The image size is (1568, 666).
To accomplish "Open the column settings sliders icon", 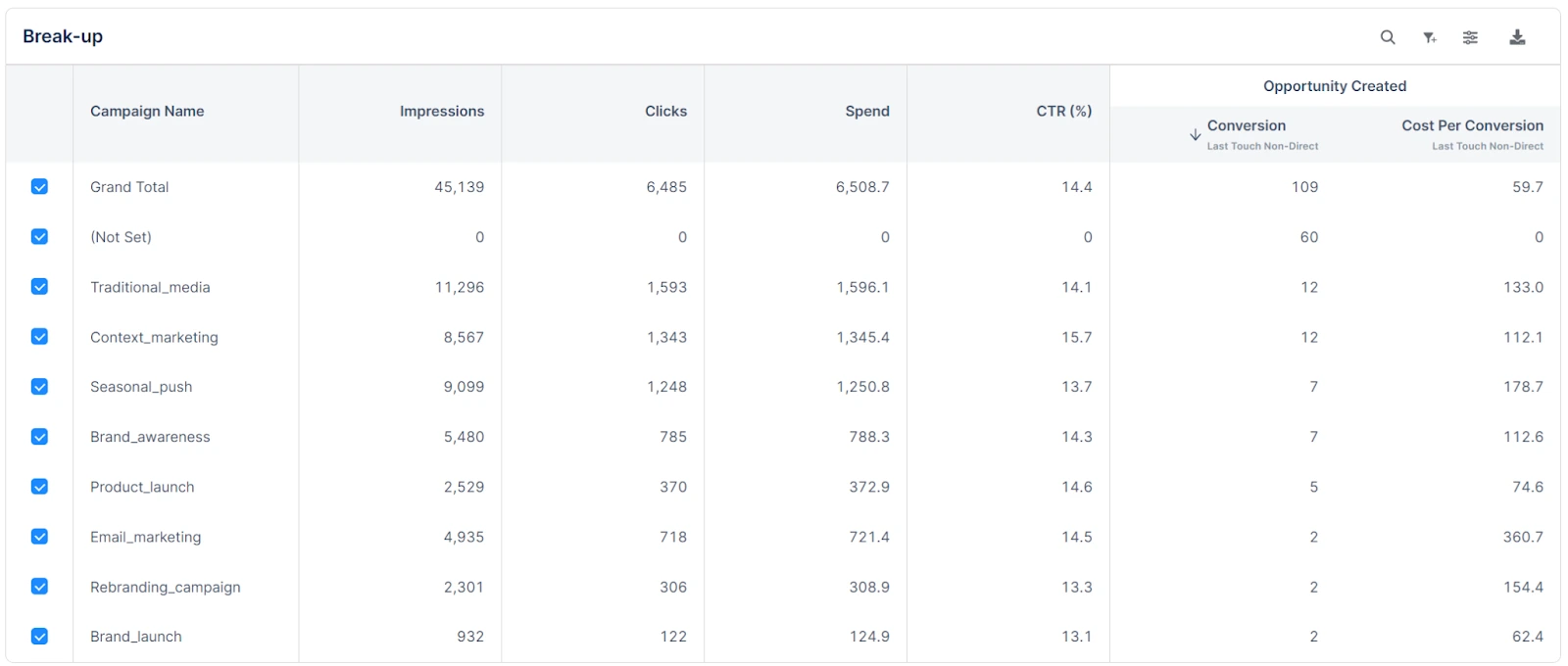I will [x=1470, y=36].
